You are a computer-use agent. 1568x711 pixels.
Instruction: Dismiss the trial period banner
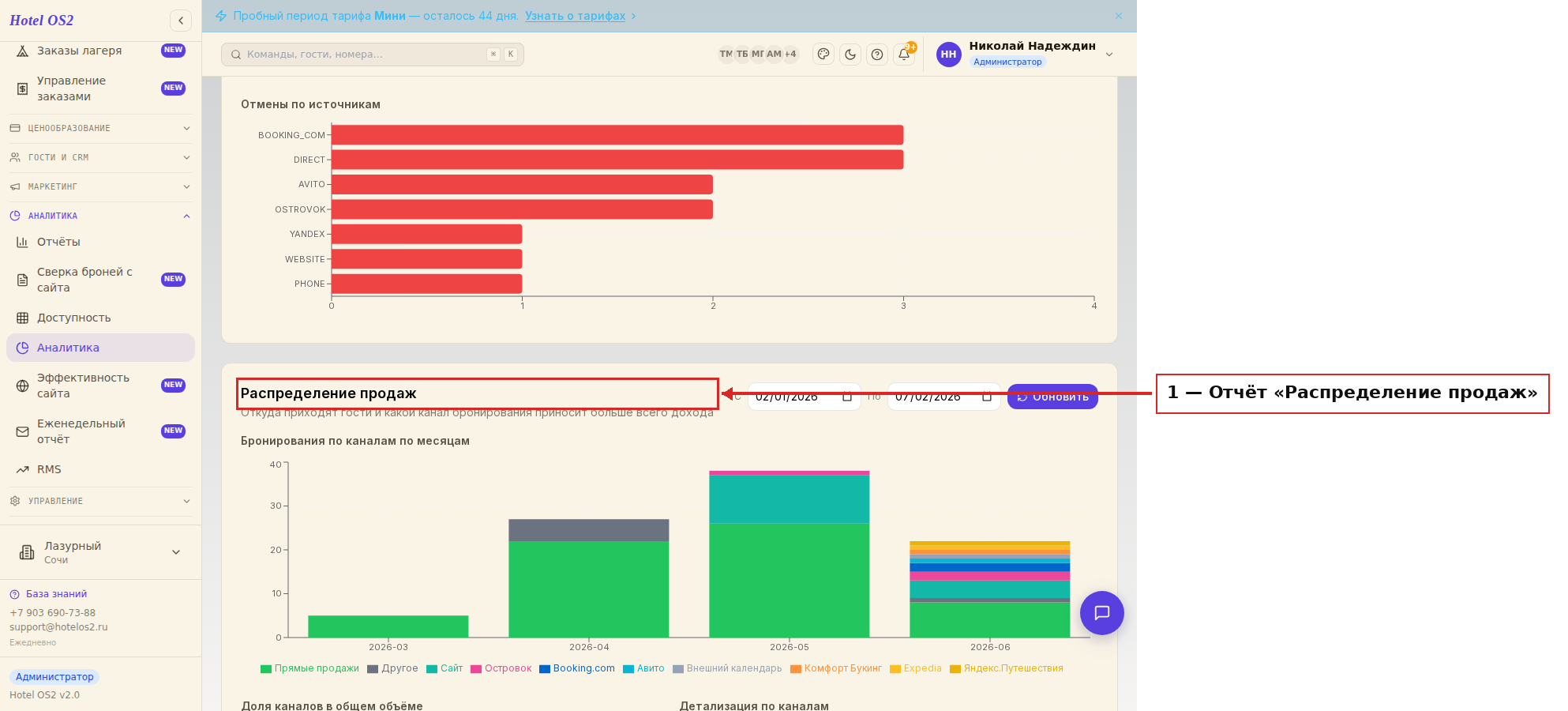(1119, 16)
